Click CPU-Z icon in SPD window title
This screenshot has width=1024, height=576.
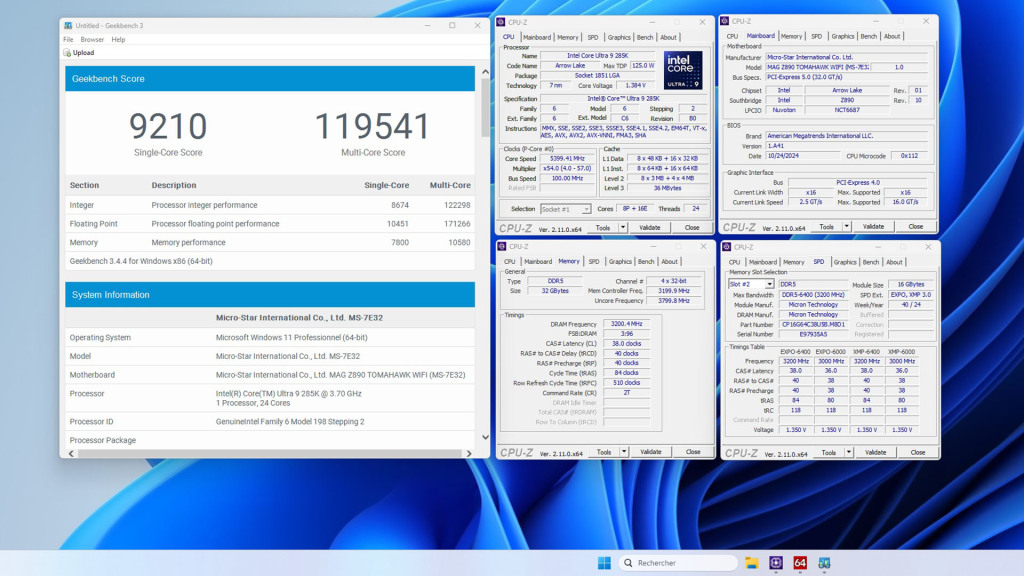726,247
